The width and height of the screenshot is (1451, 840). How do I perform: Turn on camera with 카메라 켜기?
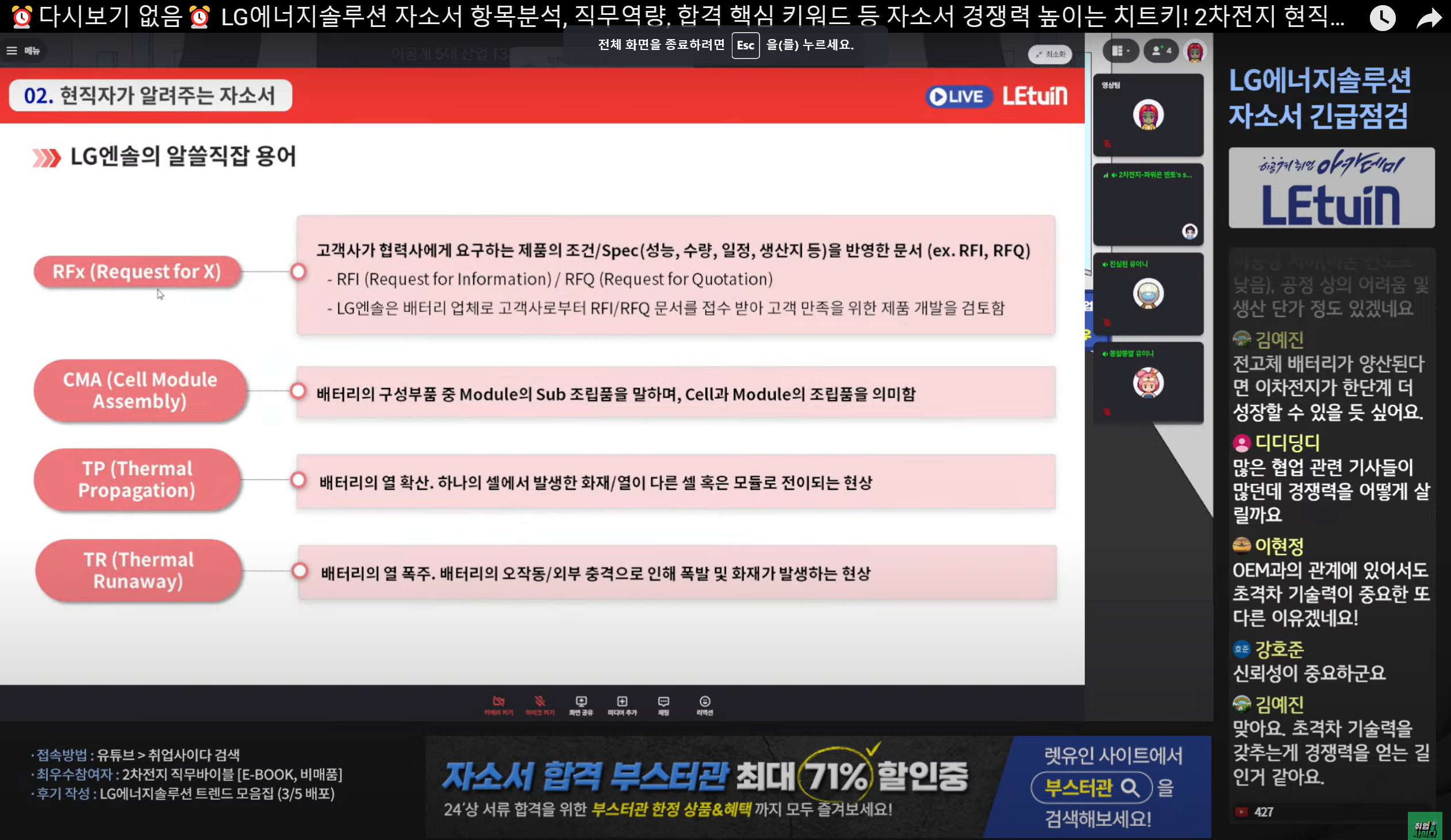[498, 706]
